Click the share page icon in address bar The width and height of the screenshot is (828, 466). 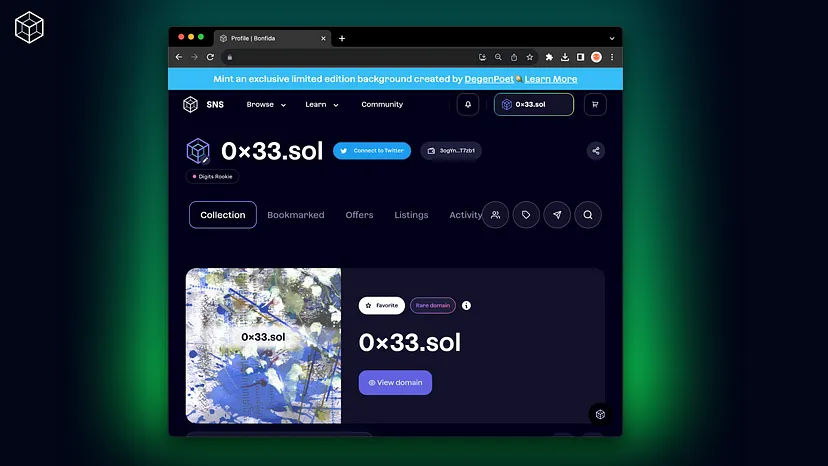[x=514, y=57]
